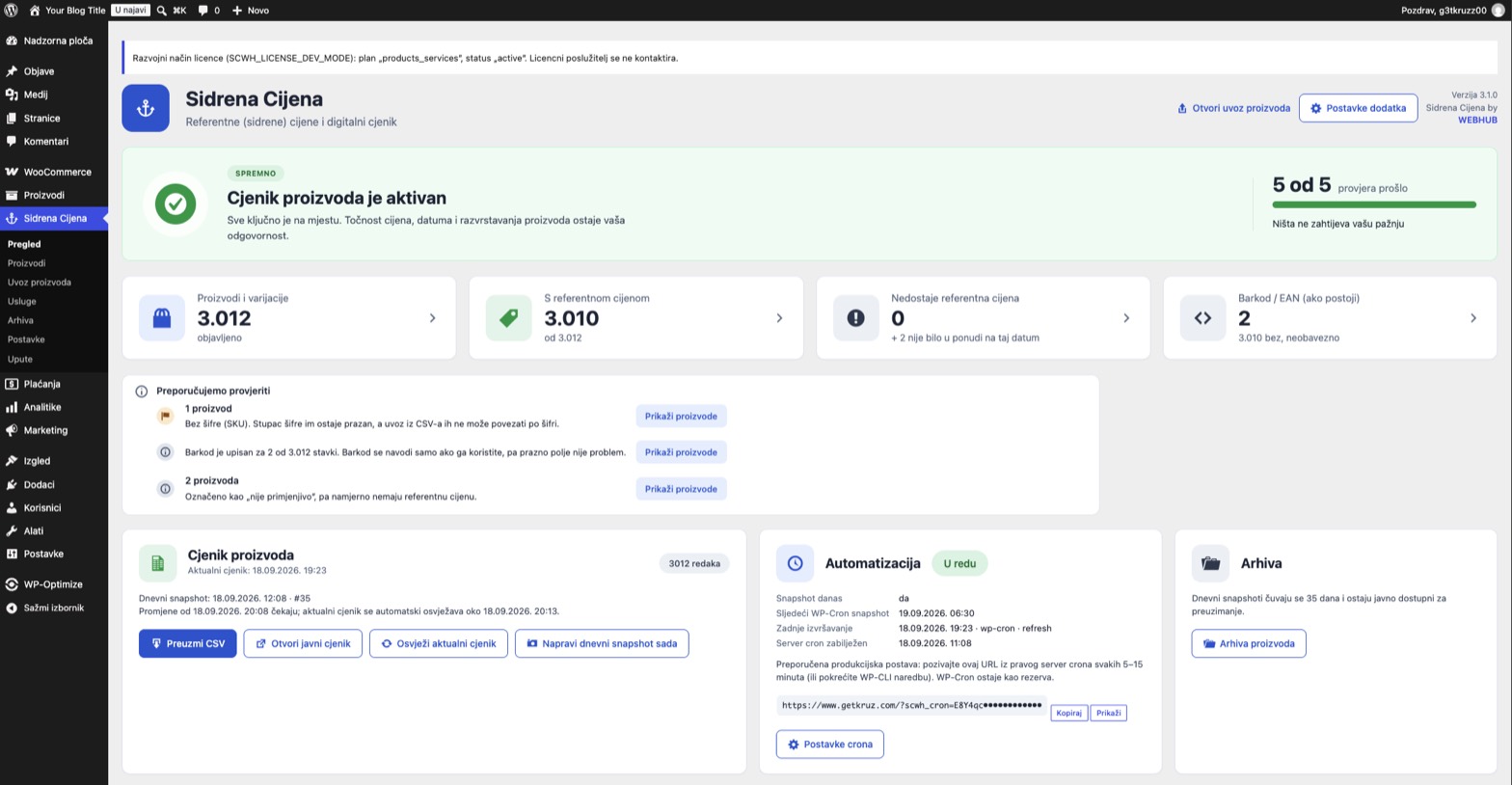This screenshot has width=1512, height=785.
Task: Click the Komentari bubble icon in sidebar
Action: (x=12, y=141)
